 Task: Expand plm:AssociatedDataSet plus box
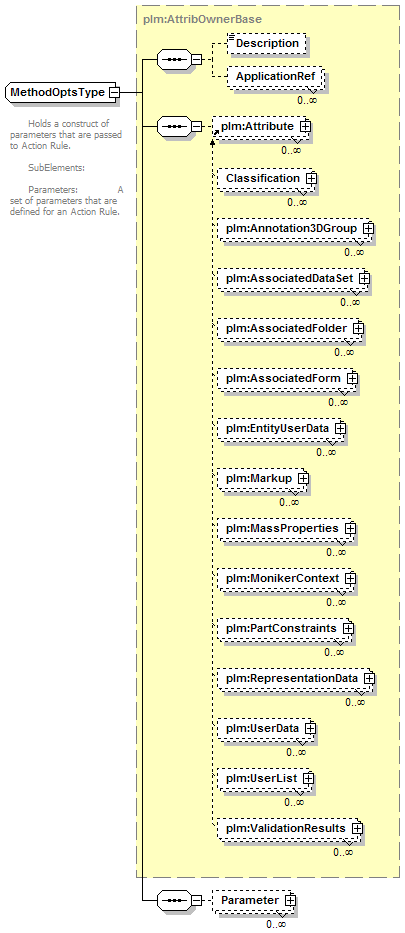365,278
